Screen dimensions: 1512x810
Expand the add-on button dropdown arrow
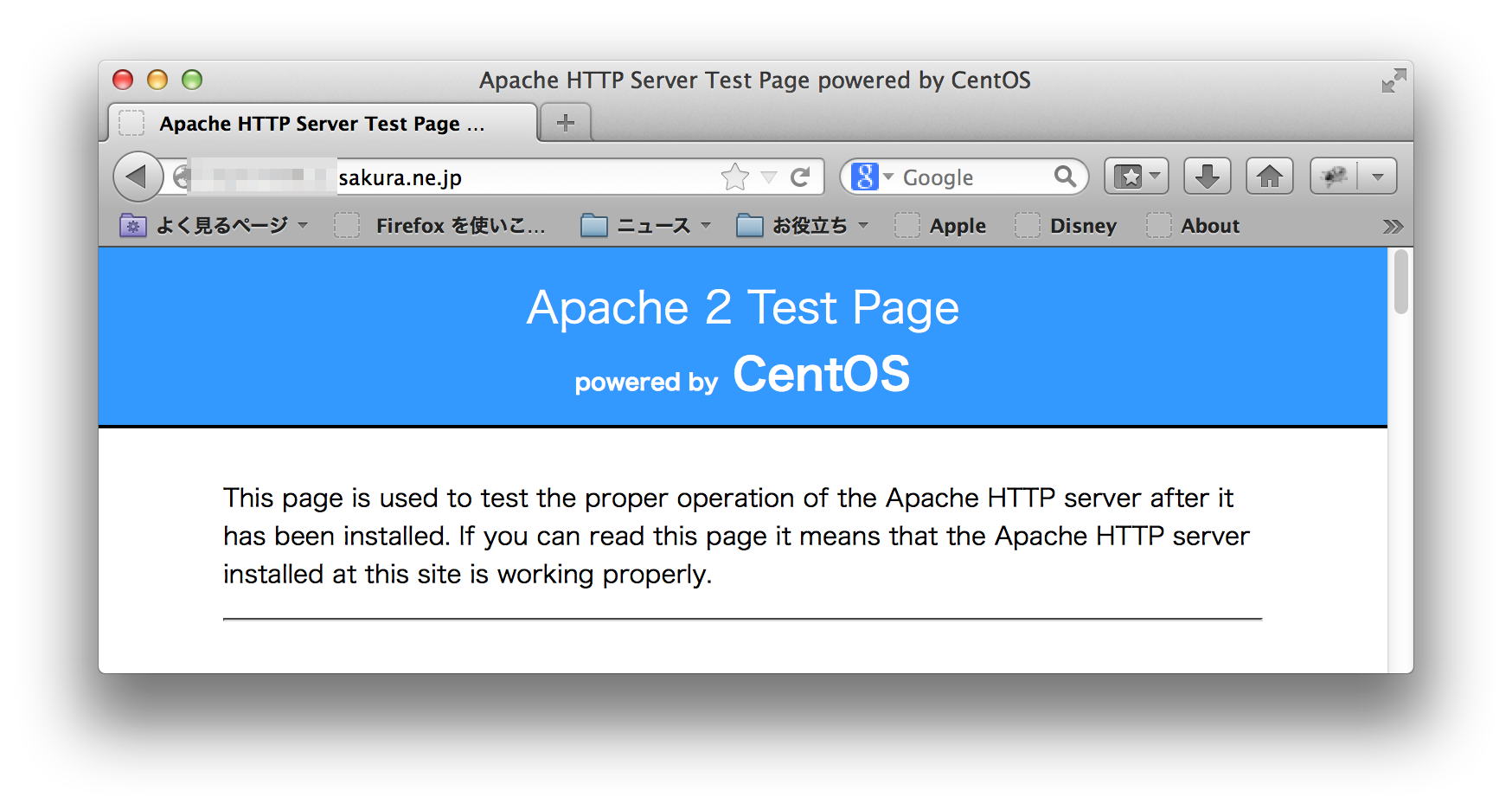[x=1378, y=177]
